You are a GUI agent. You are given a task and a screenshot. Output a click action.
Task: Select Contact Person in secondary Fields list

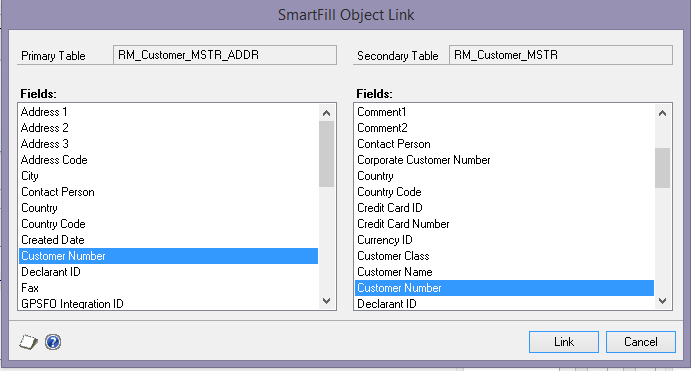coord(505,144)
